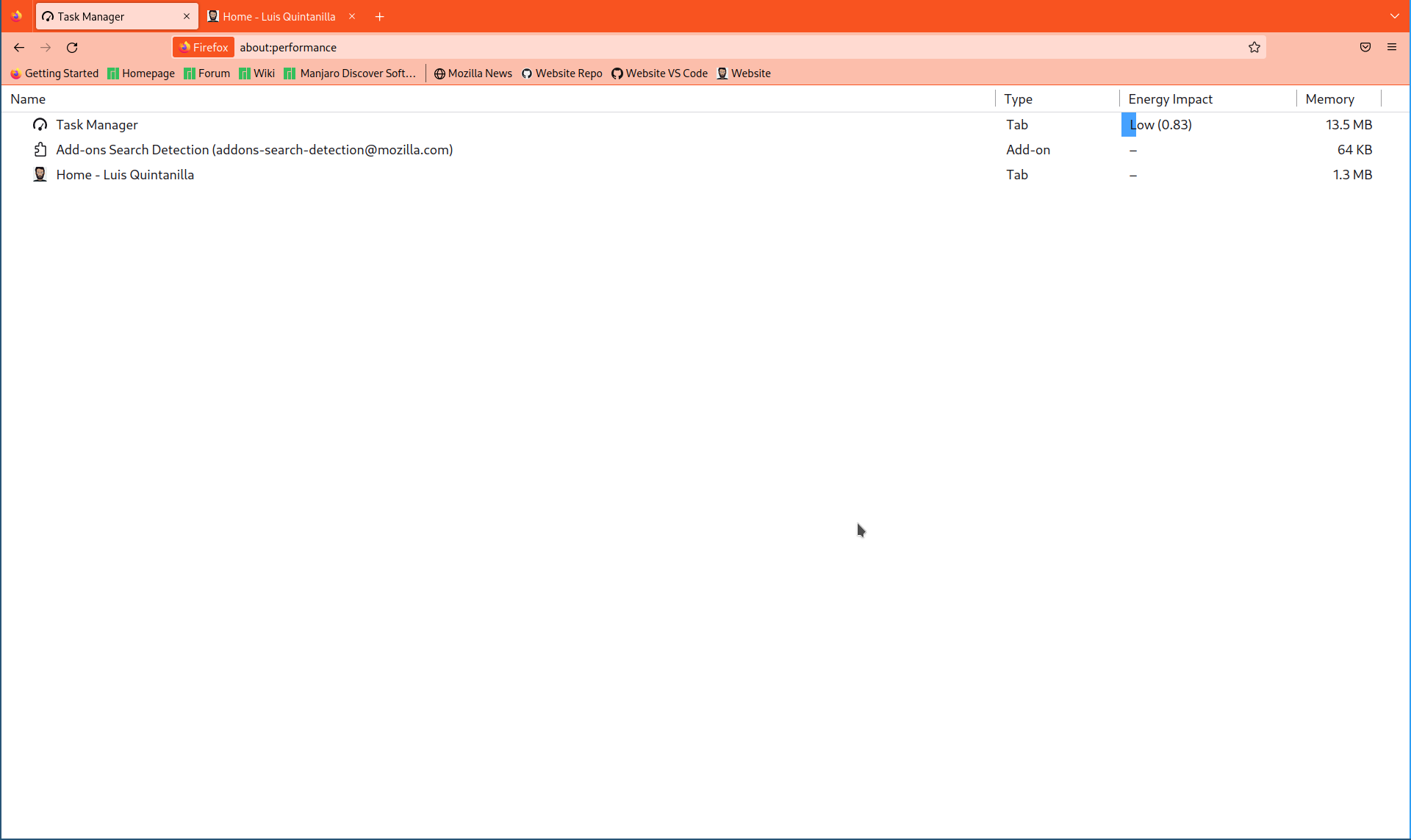The height and width of the screenshot is (840, 1411).
Task: Bookmark this page using the star icon
Action: (1254, 47)
